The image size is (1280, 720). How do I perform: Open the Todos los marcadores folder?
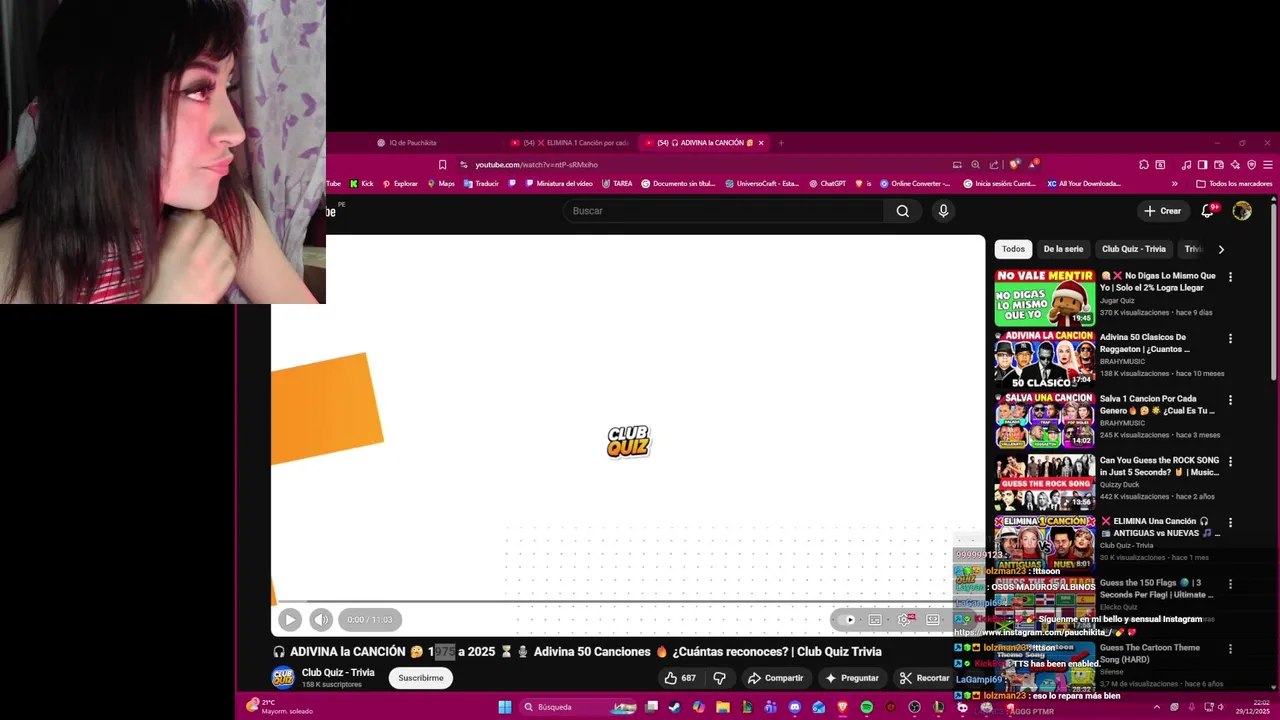click(x=1234, y=183)
